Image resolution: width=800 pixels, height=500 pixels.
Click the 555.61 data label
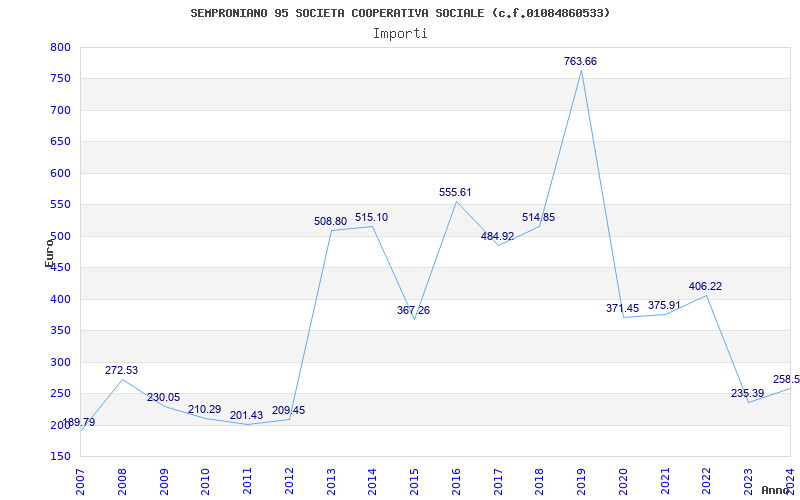click(x=455, y=192)
